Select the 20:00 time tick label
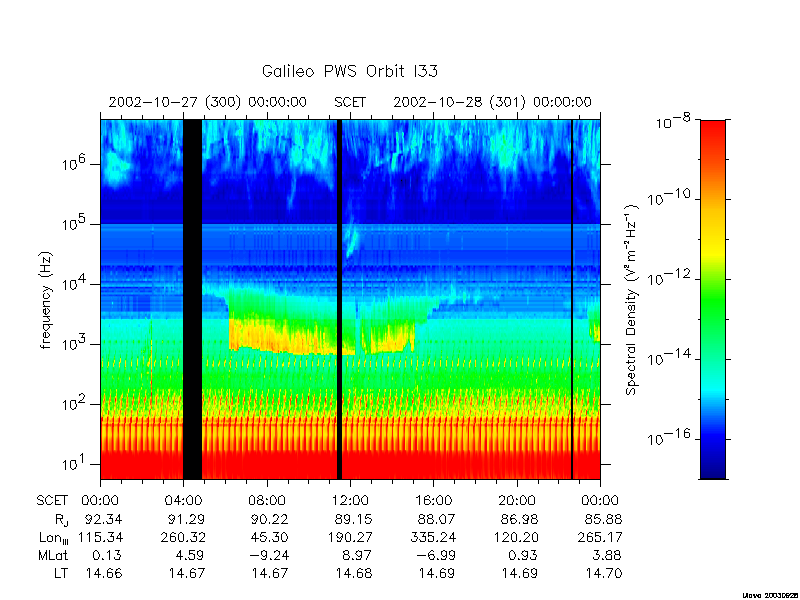800x600 pixels. tap(517, 501)
